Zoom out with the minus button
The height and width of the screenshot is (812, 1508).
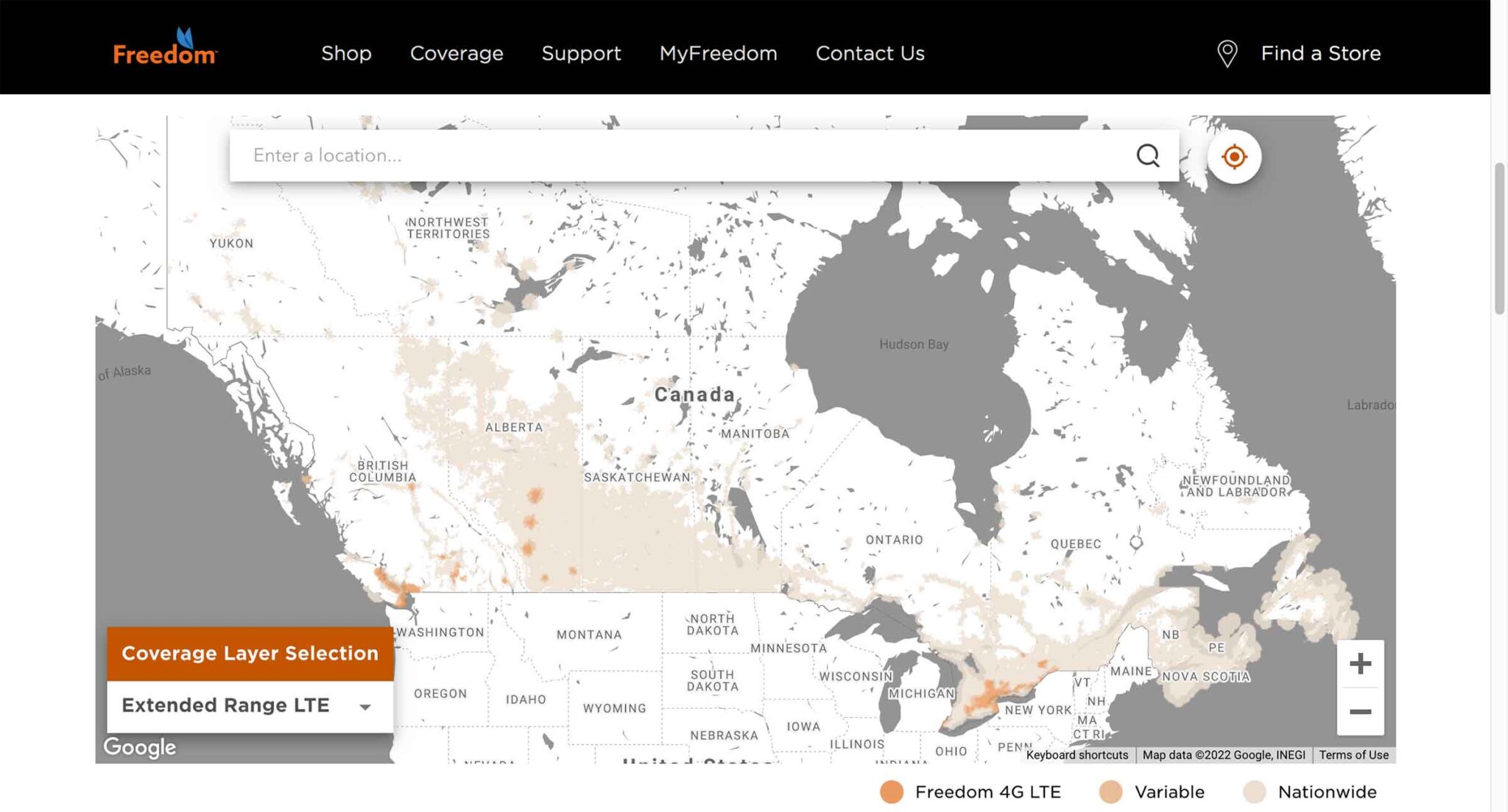pos(1360,711)
